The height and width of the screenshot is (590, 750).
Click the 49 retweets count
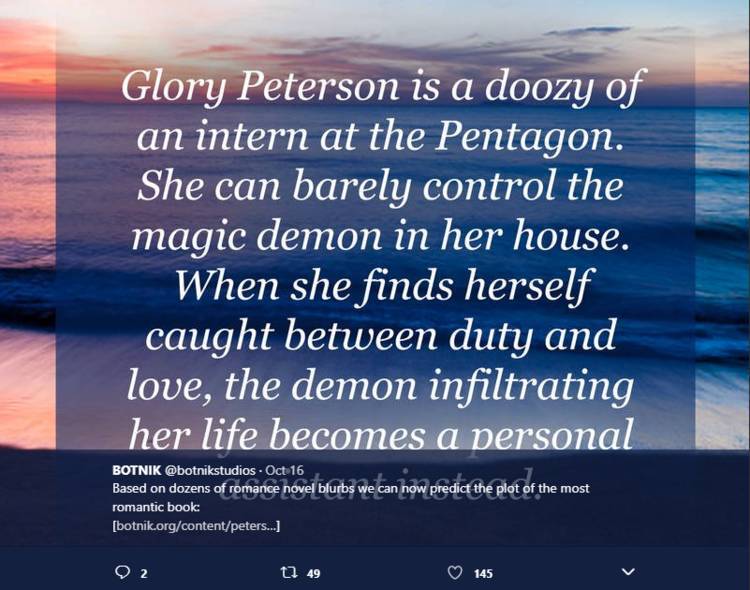pyautogui.click(x=313, y=573)
